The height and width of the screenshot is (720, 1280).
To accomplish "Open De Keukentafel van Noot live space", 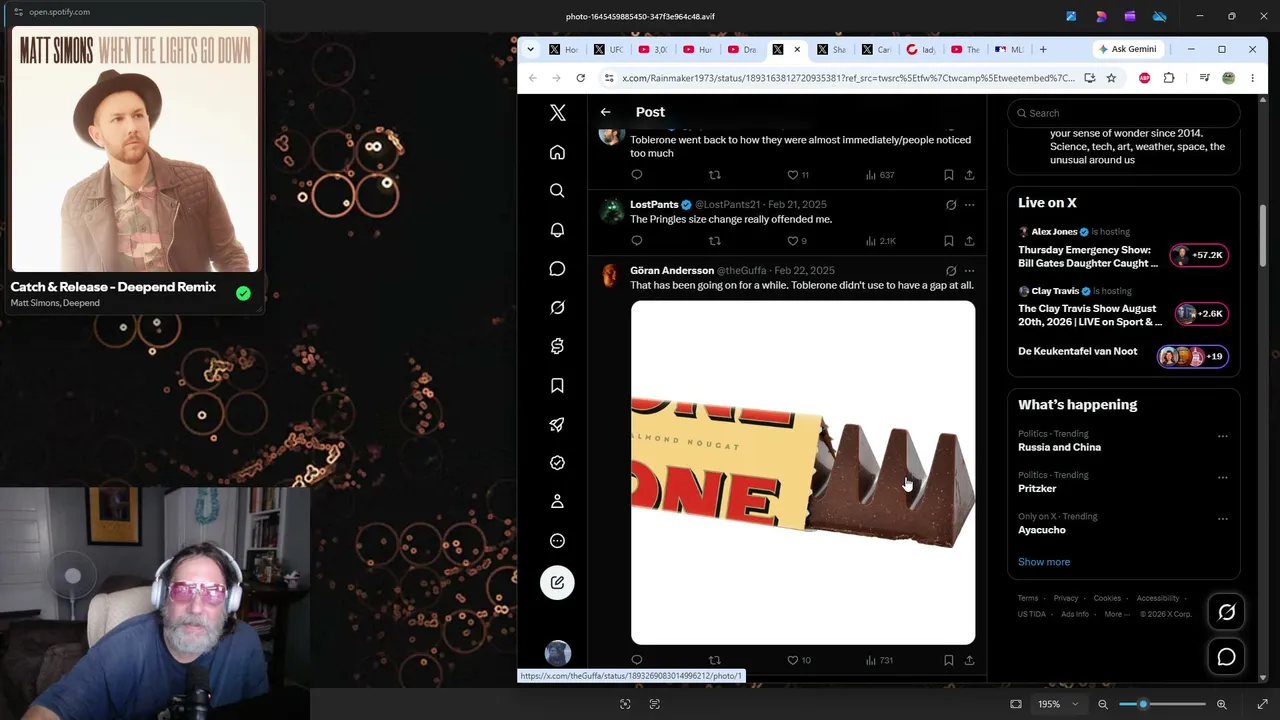I will 1077,352.
